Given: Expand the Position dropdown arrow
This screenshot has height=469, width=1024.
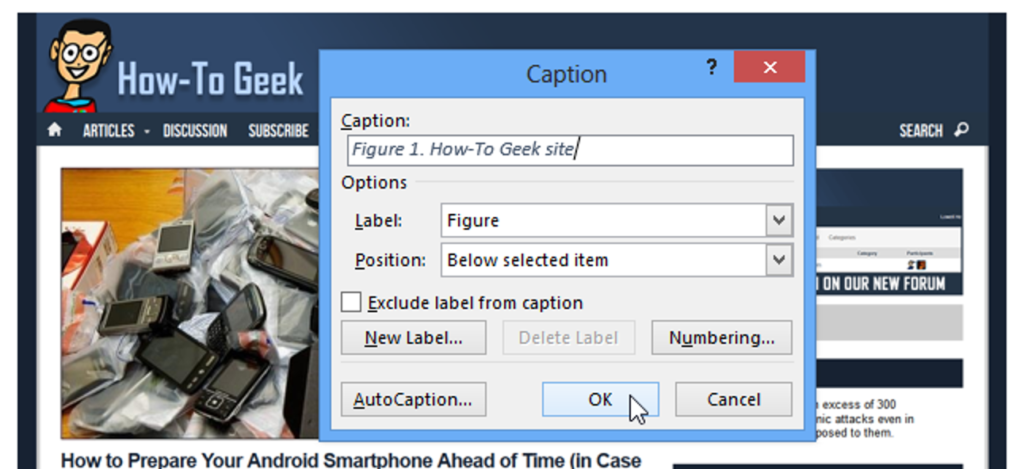Looking at the screenshot, I should [x=779, y=260].
